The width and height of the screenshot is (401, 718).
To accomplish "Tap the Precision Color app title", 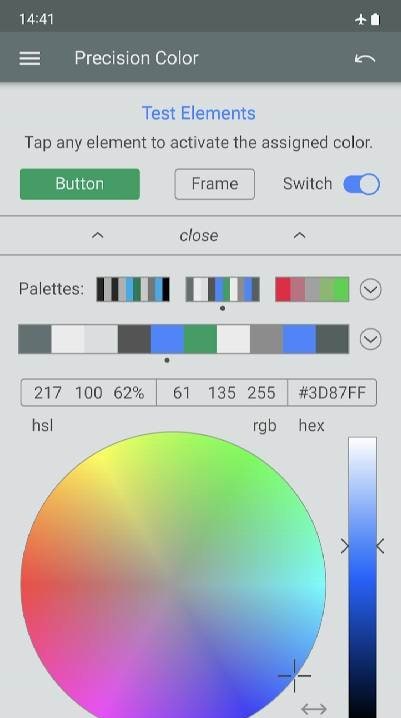I will point(136,58).
